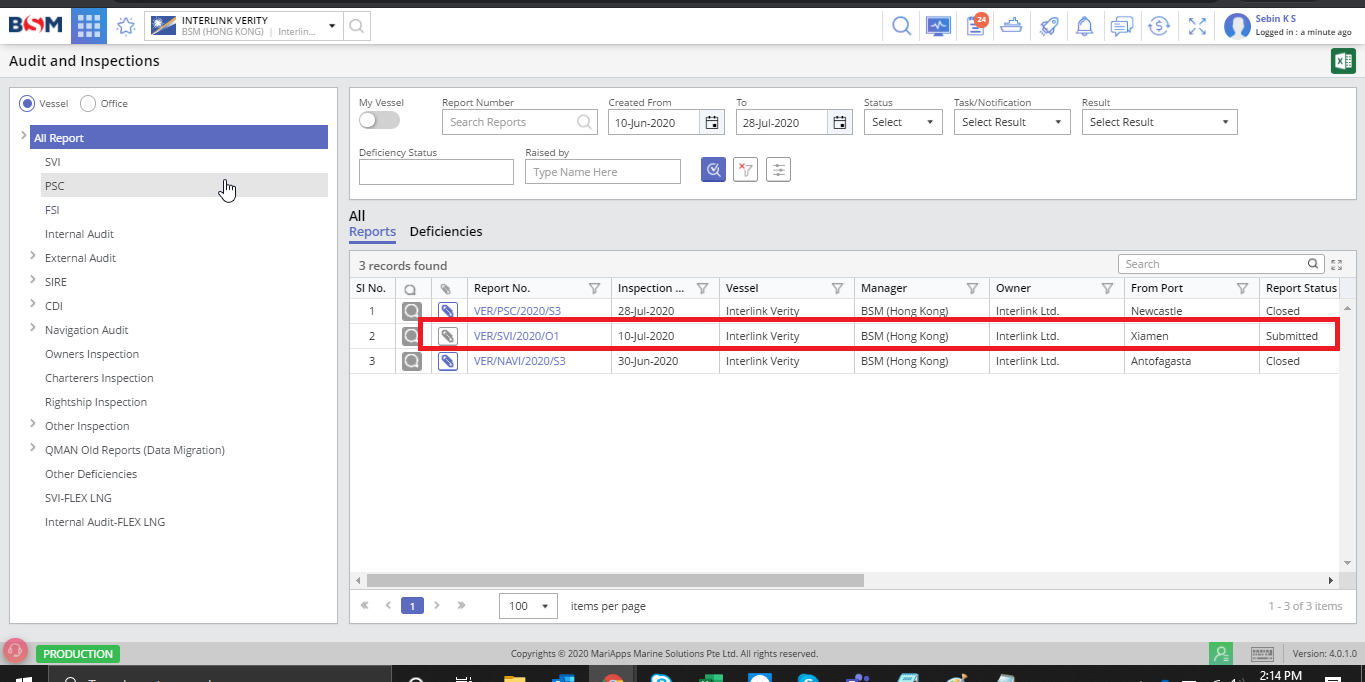Click the Report Number search field
The width and height of the screenshot is (1365, 682).
tap(510, 122)
